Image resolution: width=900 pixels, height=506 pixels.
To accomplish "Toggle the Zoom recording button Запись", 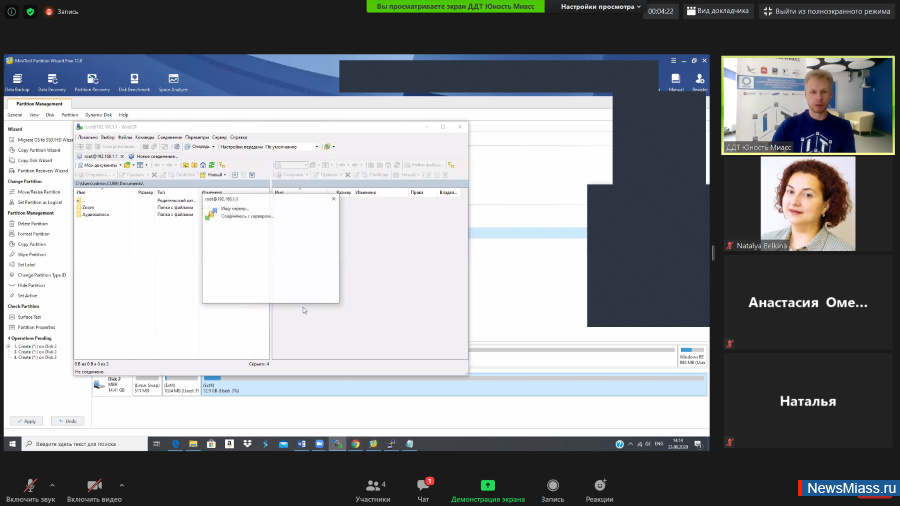I will 552,489.
